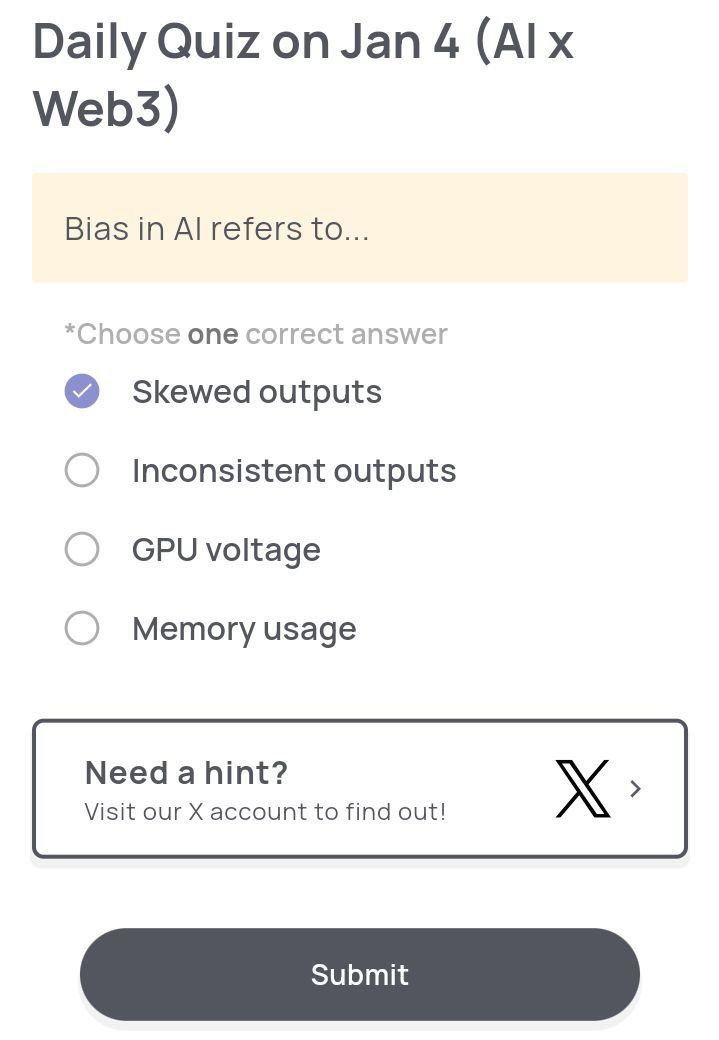The width and height of the screenshot is (719, 1040).
Task: Click the Daily Quiz on Jan 4 title
Action: (x=300, y=70)
